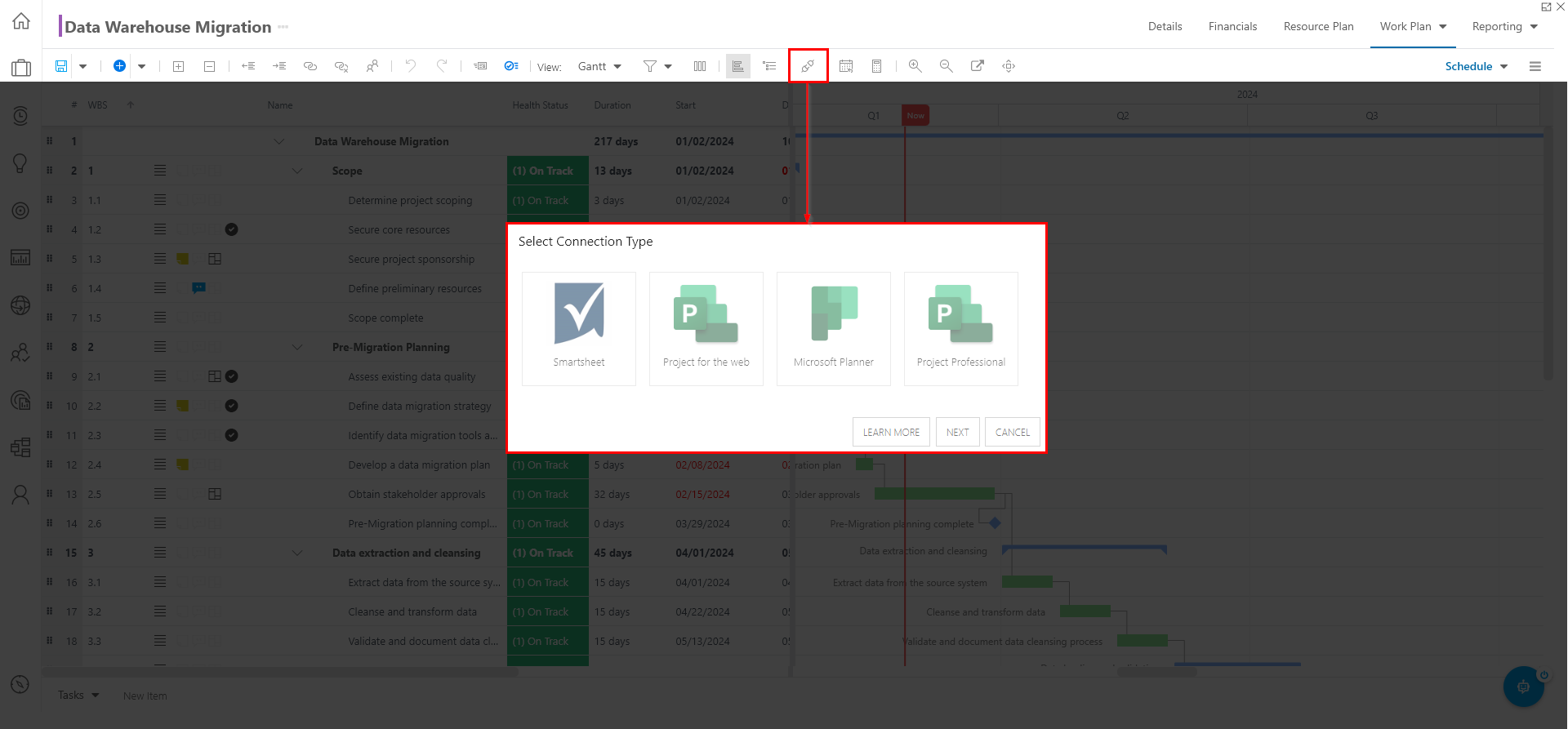Image resolution: width=1568 pixels, height=729 pixels.
Task: Click the people resources icon in sidebar
Action: point(20,353)
